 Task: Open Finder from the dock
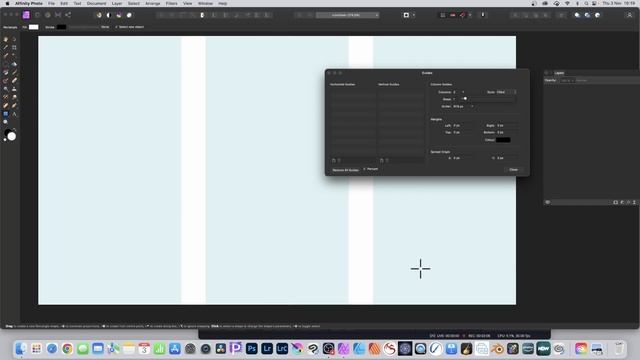click(21, 349)
